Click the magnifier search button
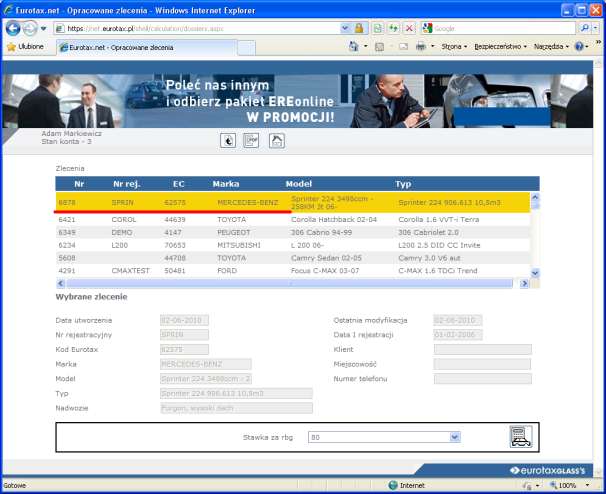This screenshot has height=494, width=606. coord(584,28)
